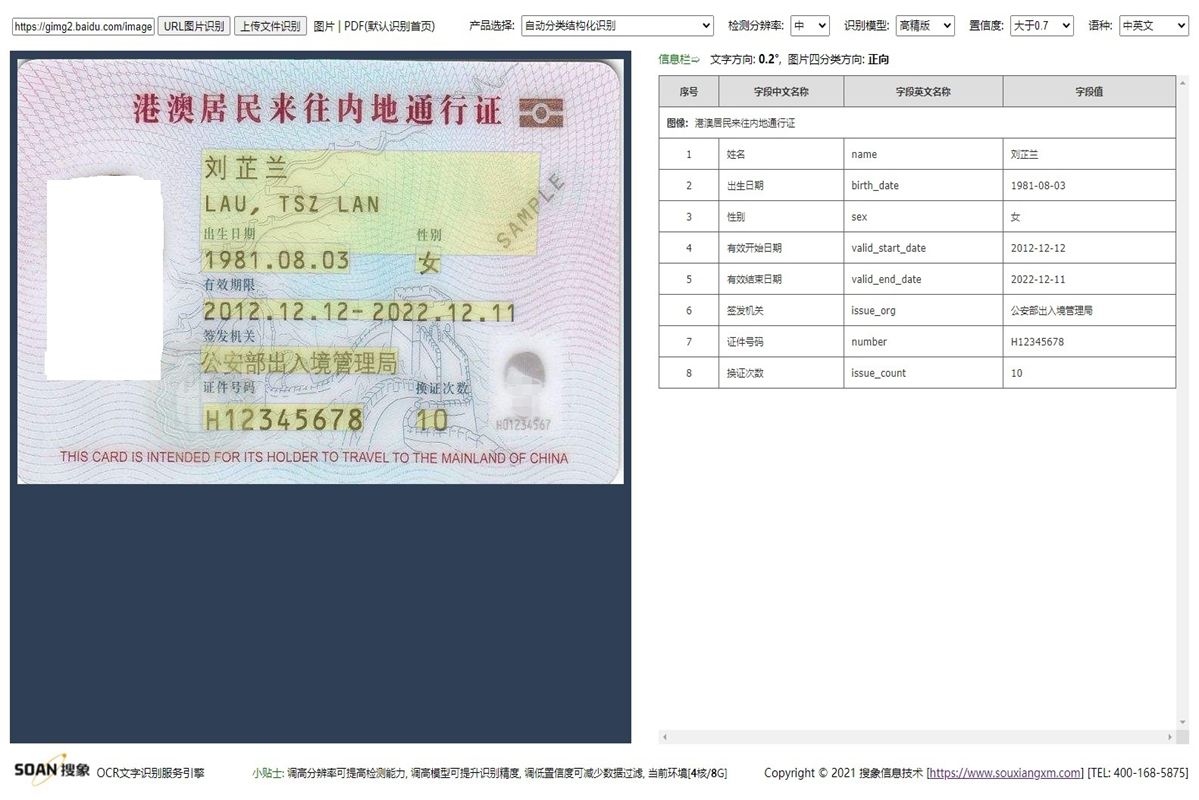
Task: Open the 检测分辨率 dropdown
Action: tap(809, 25)
